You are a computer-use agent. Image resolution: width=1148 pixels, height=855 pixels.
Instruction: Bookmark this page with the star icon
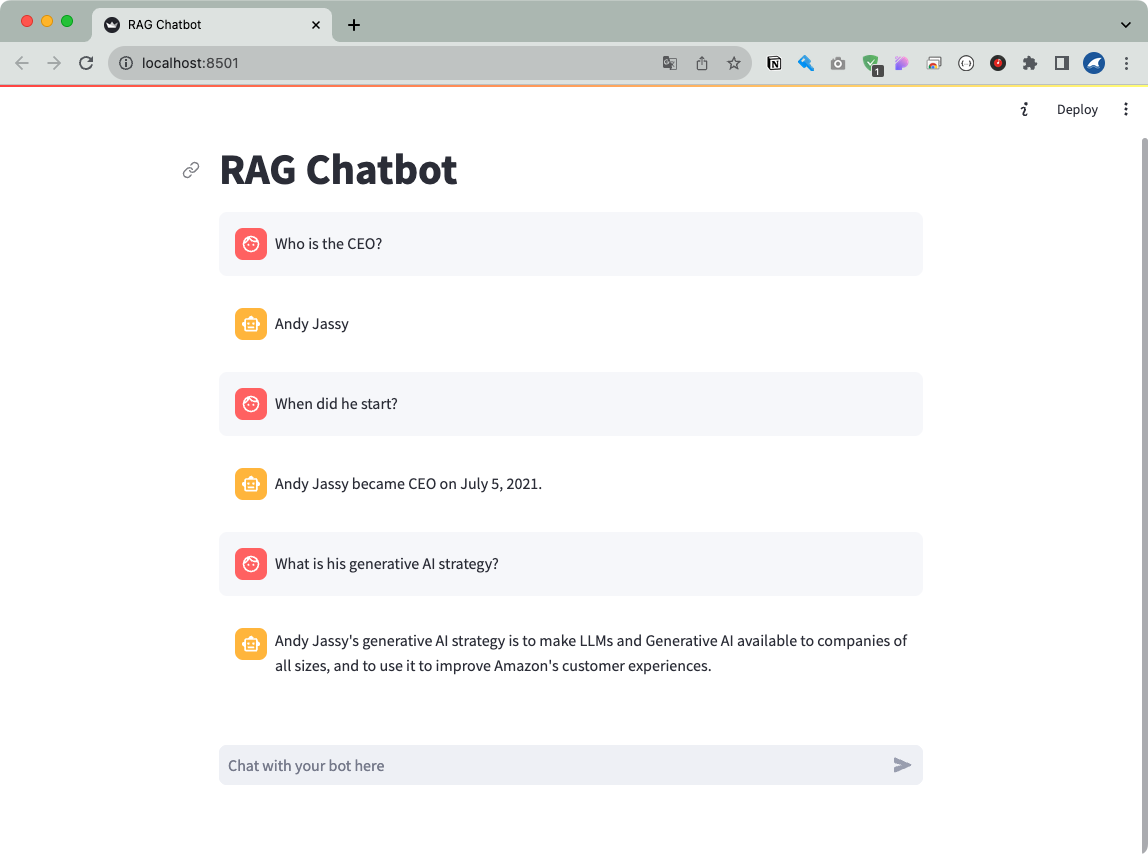pos(734,63)
